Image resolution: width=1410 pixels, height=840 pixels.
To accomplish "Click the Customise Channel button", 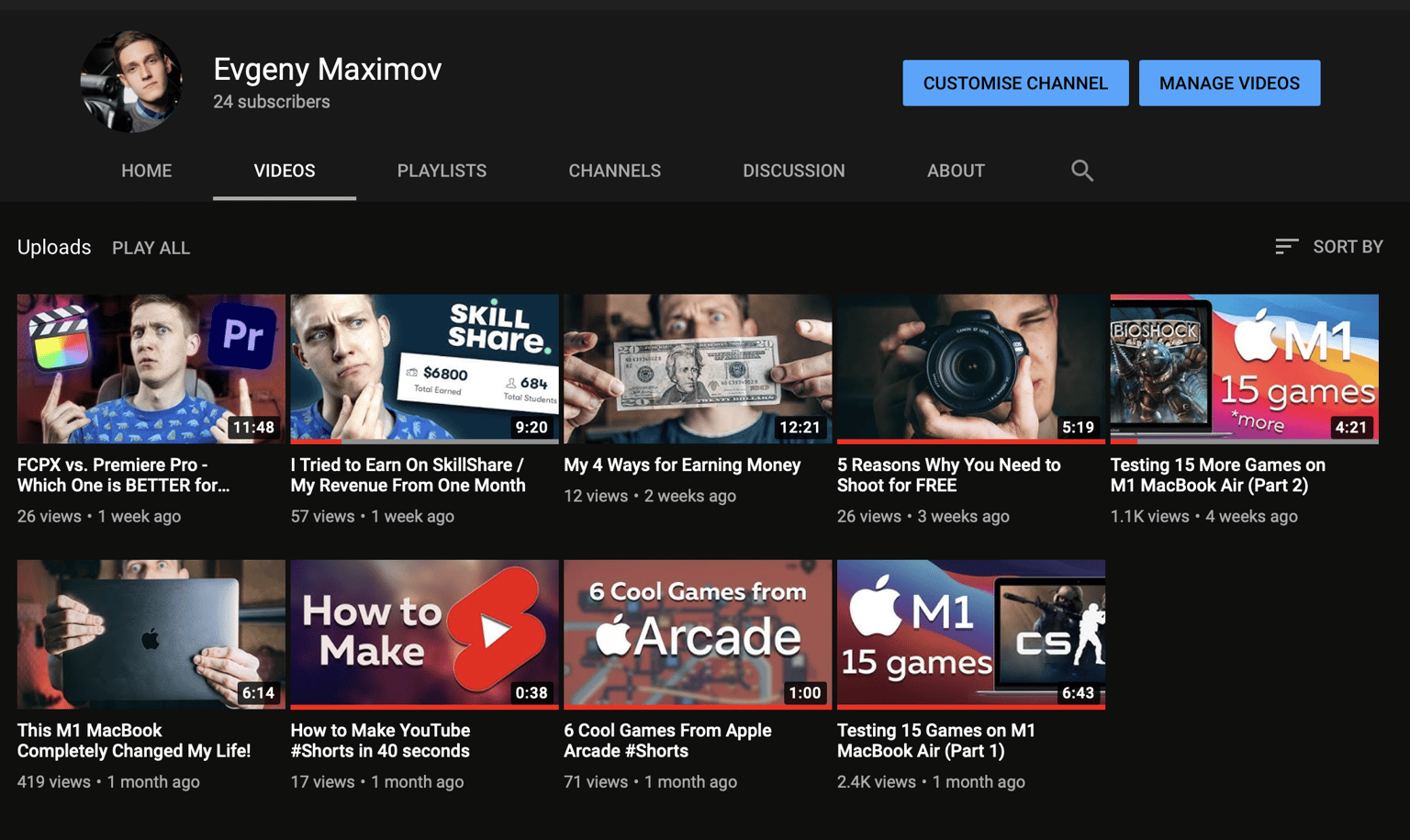I will (x=1015, y=83).
